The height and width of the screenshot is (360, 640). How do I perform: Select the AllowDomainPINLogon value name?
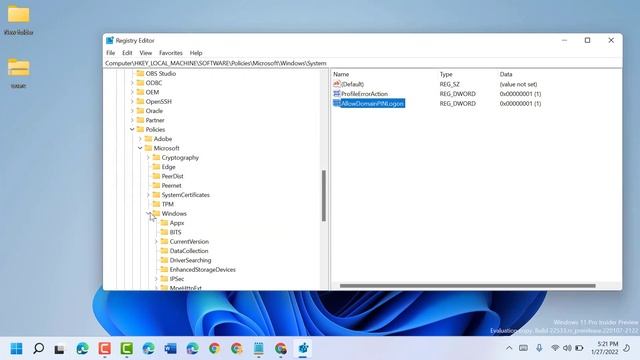(372, 103)
